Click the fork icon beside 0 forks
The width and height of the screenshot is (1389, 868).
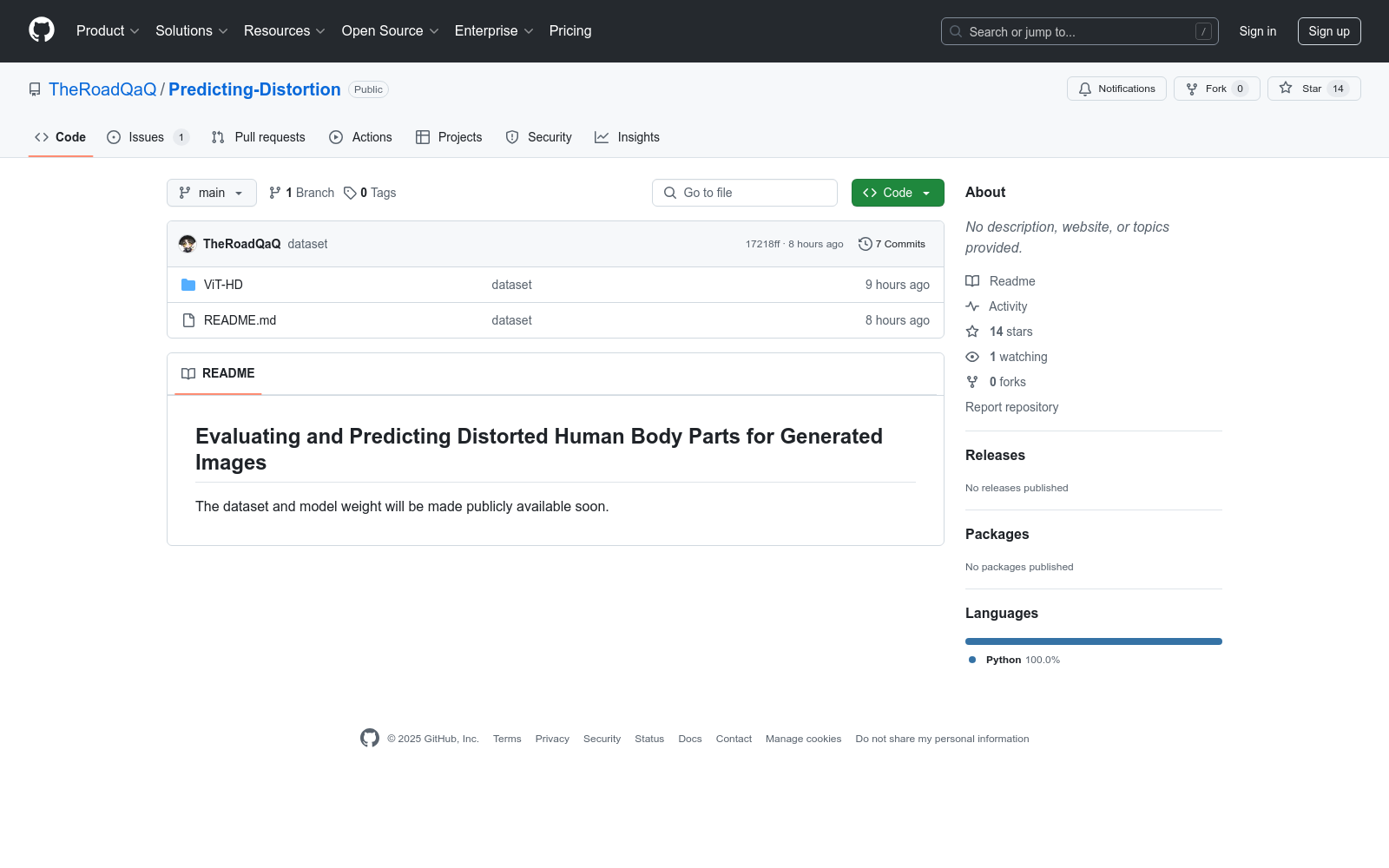click(x=972, y=382)
